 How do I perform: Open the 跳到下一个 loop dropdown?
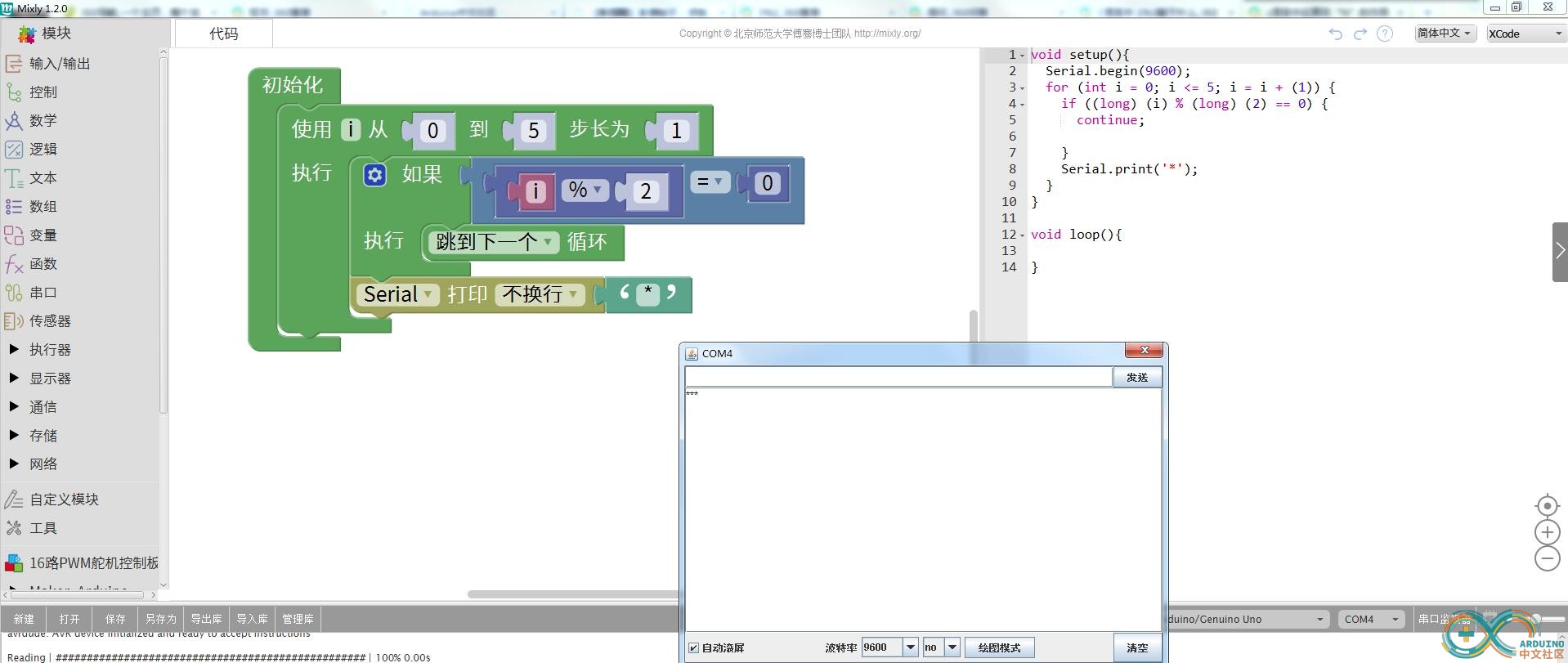pyautogui.click(x=494, y=242)
